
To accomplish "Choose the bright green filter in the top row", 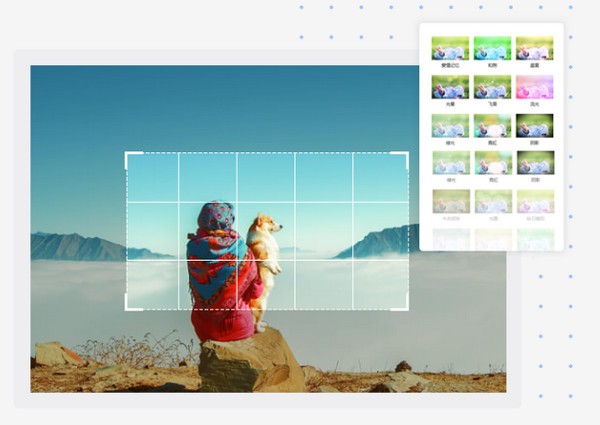I will (492, 48).
